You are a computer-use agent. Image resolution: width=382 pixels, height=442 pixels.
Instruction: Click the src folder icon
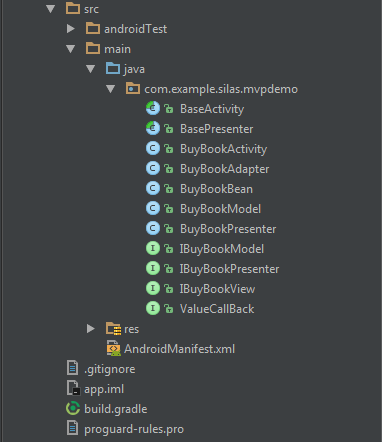[x=73, y=8]
